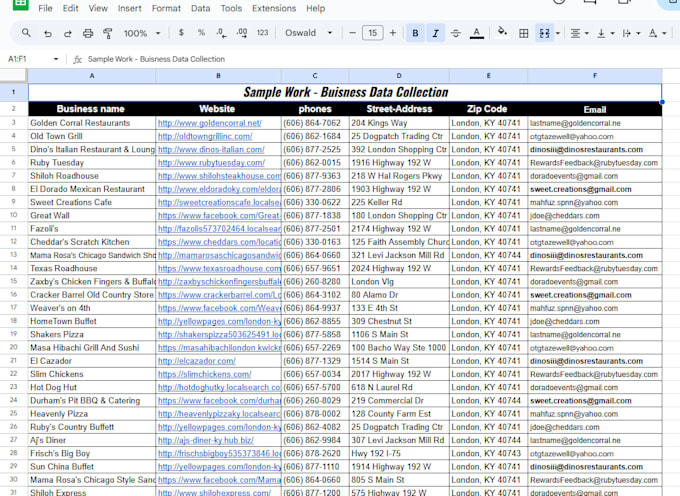680x496 pixels.
Task: Click the search menus magnifier icon
Action: click(x=26, y=33)
